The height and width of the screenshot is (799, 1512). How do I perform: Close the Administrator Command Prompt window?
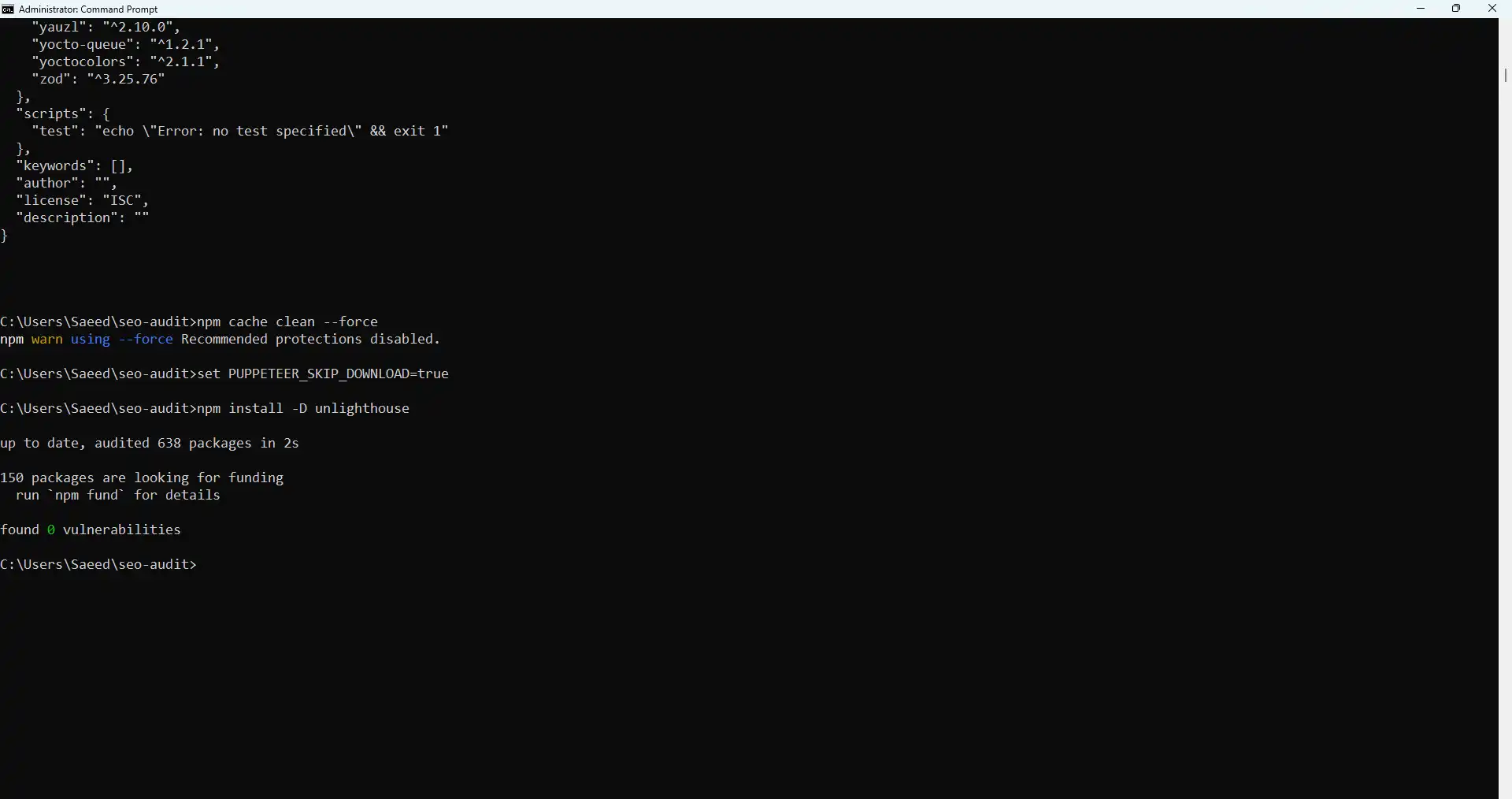[x=1492, y=9]
